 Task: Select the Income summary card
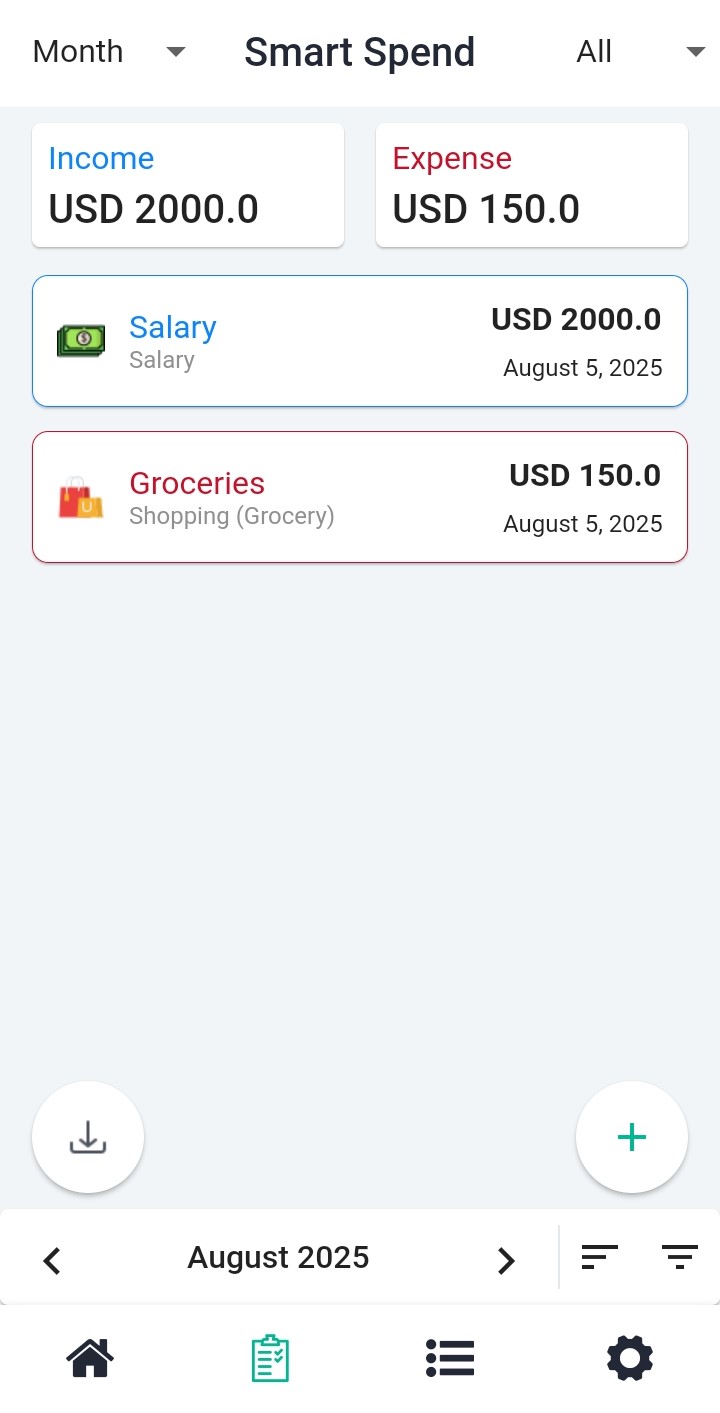click(x=188, y=185)
